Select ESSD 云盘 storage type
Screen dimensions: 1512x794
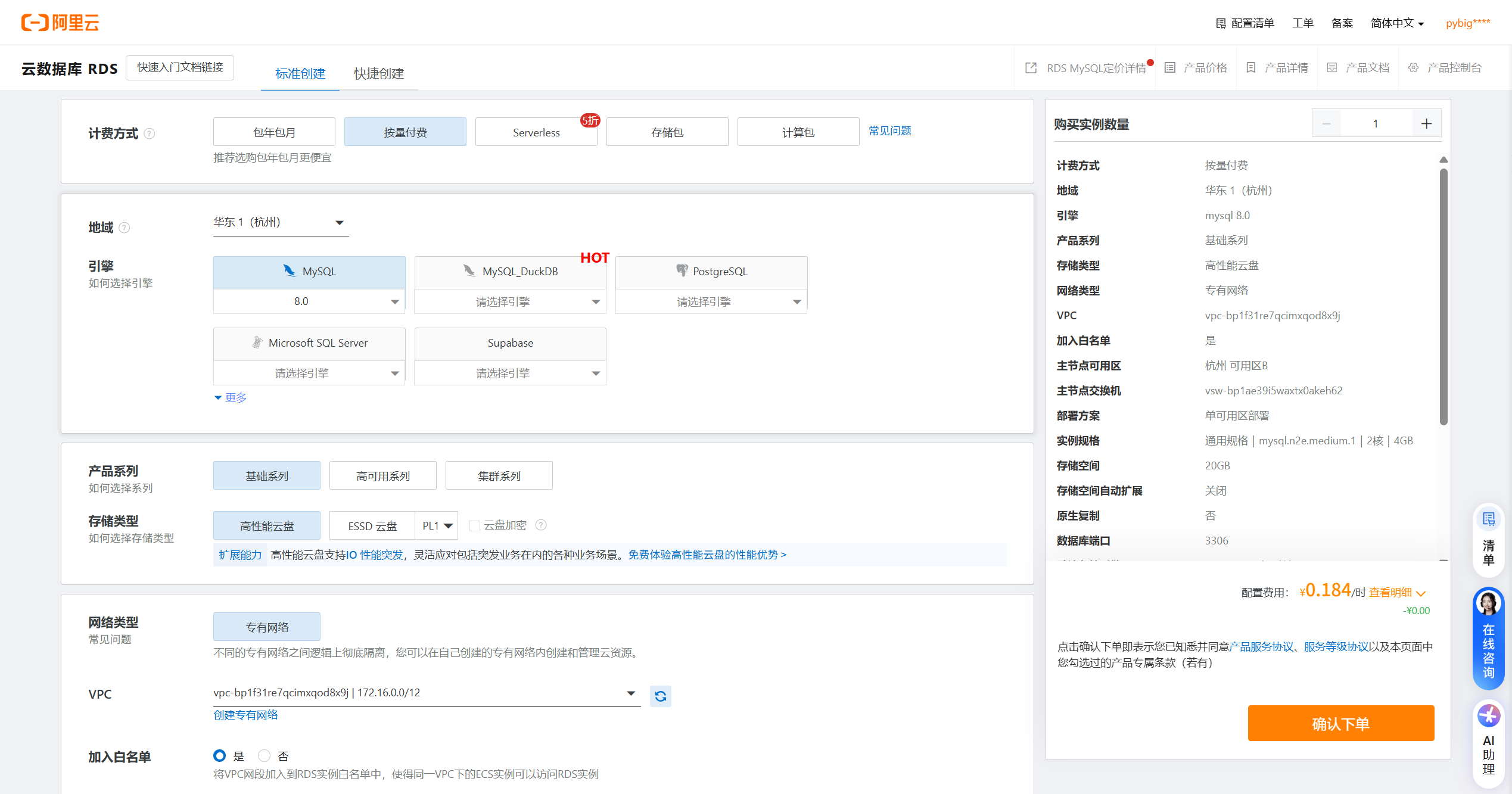coord(372,525)
